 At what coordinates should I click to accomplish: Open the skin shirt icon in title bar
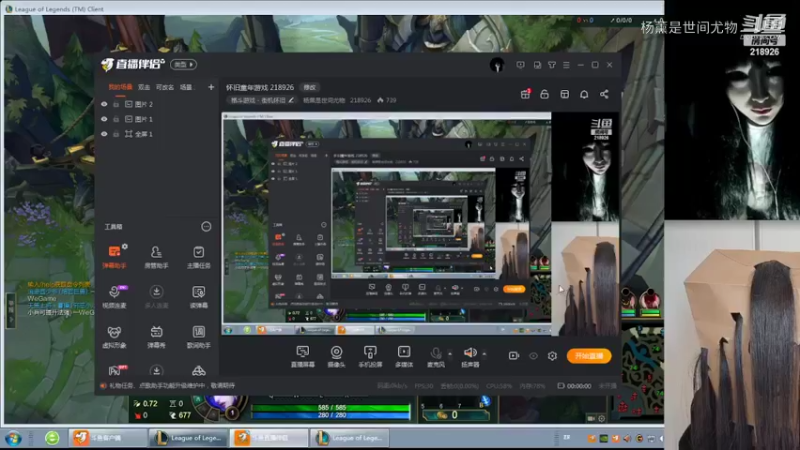point(552,65)
